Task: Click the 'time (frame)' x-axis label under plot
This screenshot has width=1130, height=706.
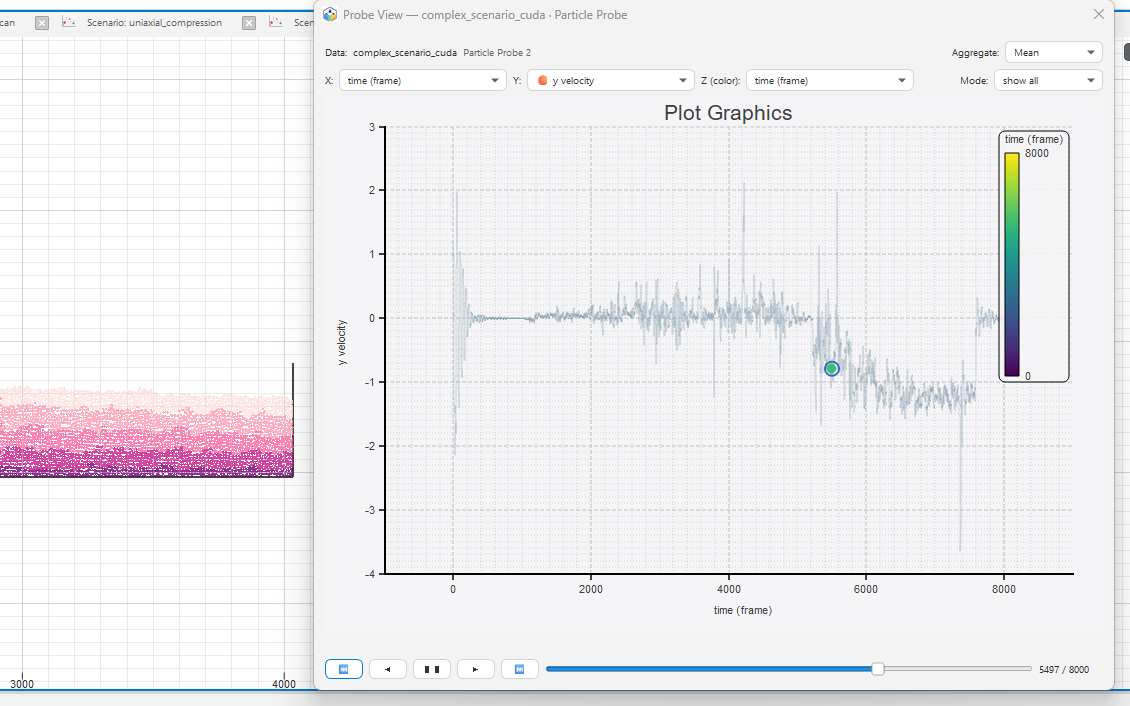Action: coord(742,610)
